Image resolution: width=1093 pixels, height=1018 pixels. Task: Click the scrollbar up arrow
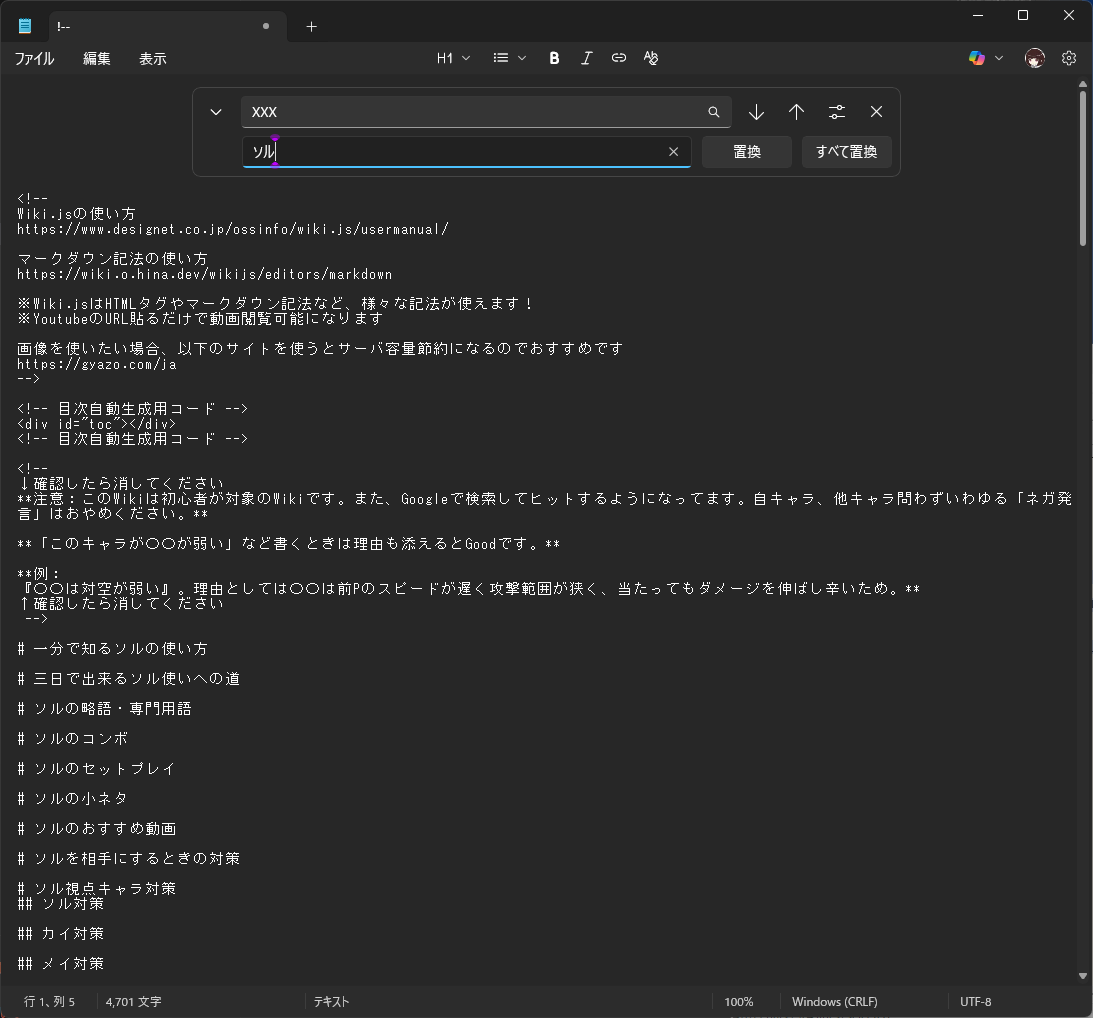pos(1083,84)
